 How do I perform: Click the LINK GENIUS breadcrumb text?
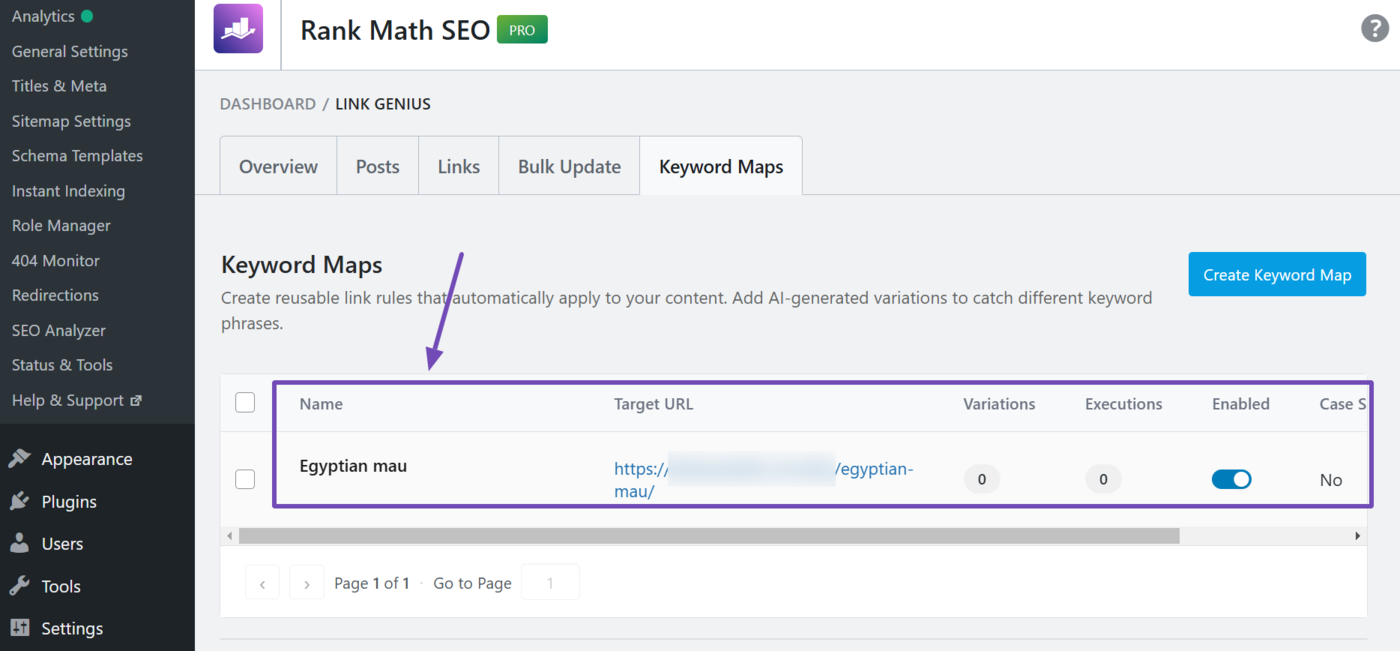point(383,104)
